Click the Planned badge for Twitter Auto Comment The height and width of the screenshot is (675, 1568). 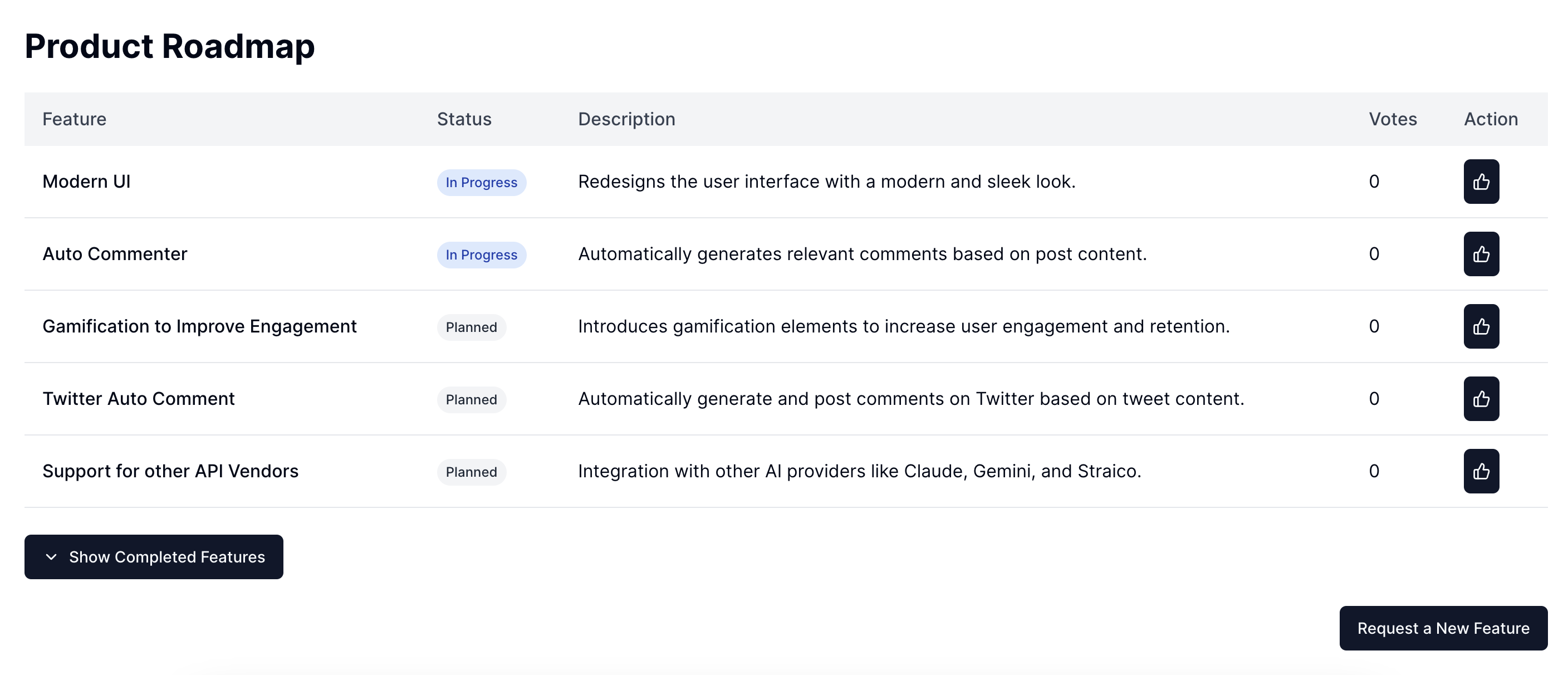click(471, 399)
